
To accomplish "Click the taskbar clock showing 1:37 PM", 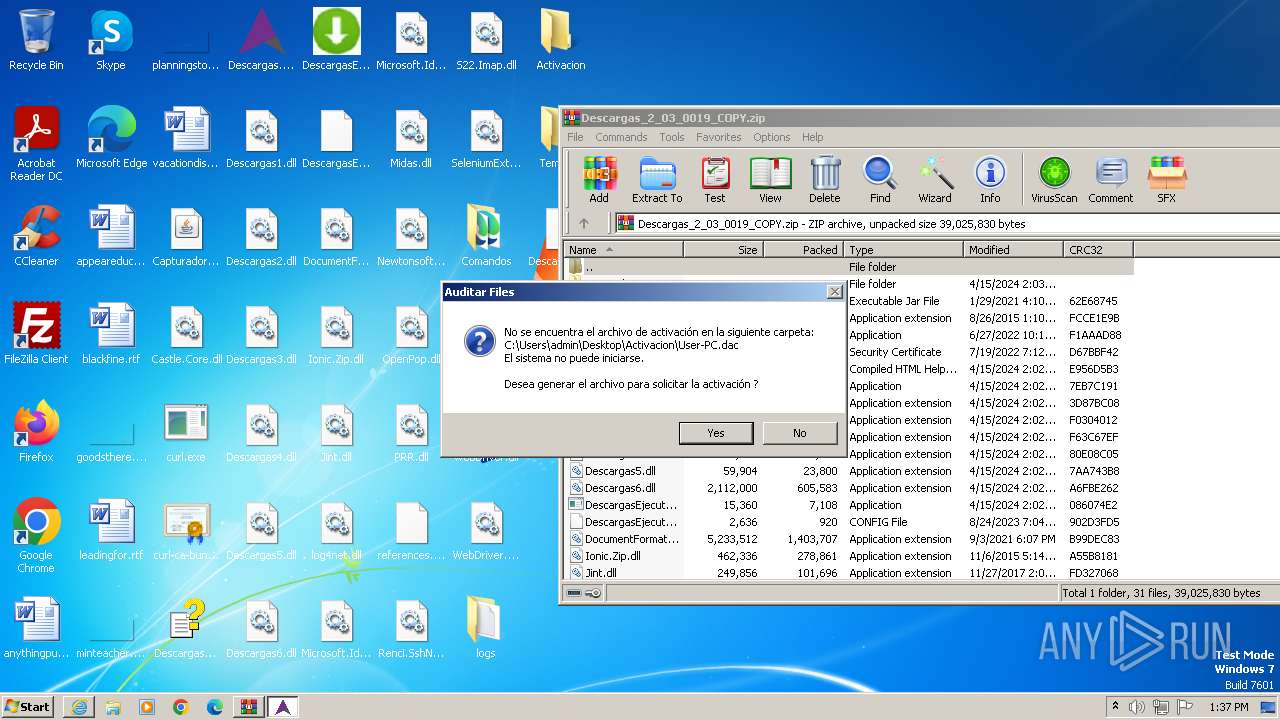I will (x=1228, y=707).
